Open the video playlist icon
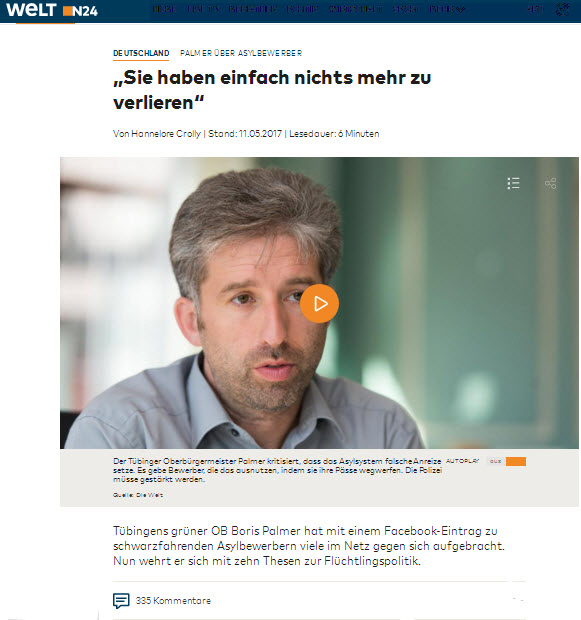Screen dimensions: 581x620 (x=513, y=183)
